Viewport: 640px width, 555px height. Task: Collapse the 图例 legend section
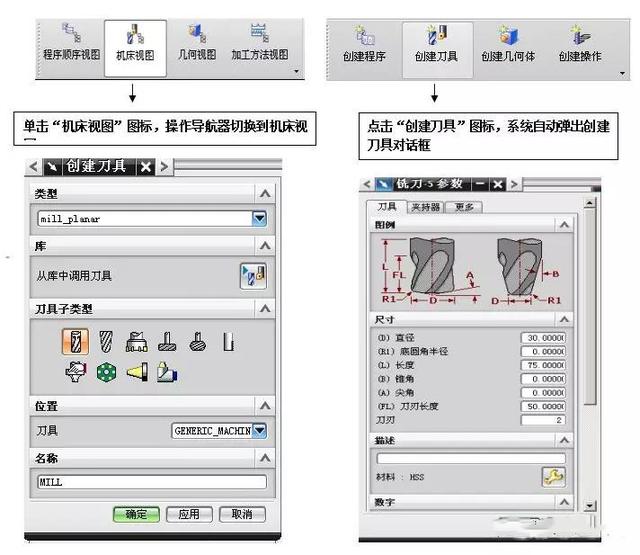pyautogui.click(x=564, y=224)
